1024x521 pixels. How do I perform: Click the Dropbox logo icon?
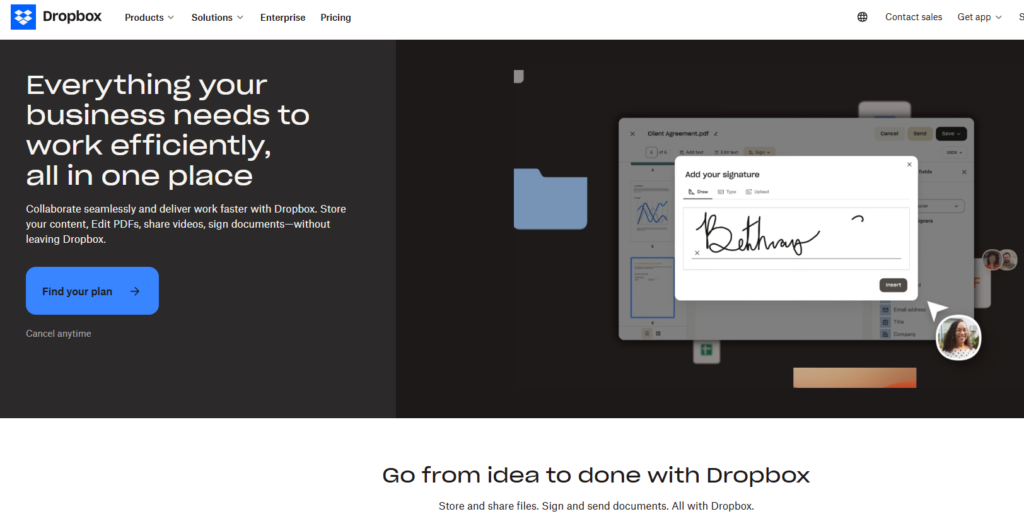pyautogui.click(x=23, y=17)
